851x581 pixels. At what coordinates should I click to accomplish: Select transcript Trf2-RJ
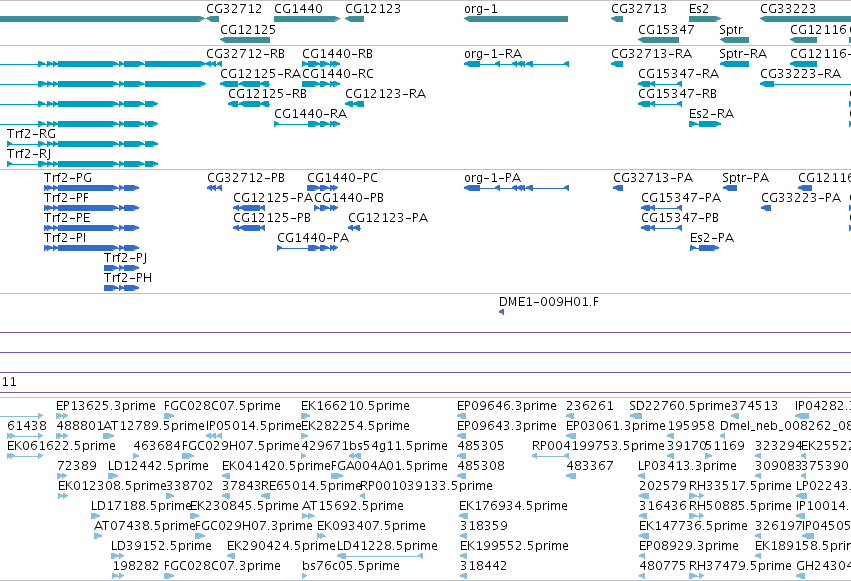click(x=29, y=154)
